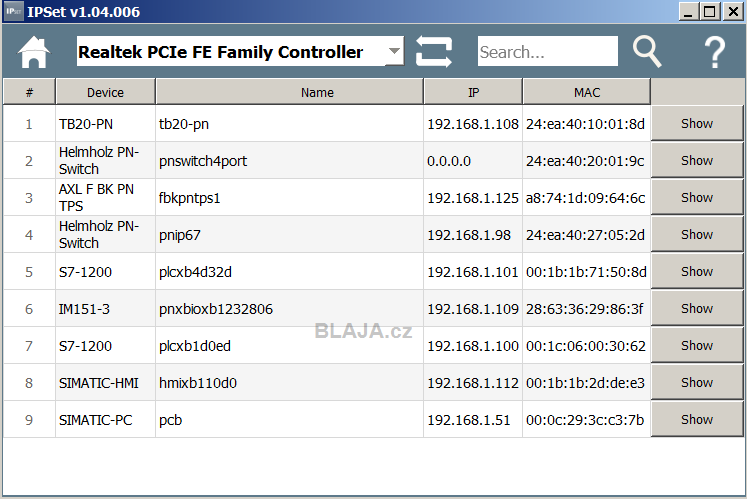Select the plcxb4d32d S7-1200 row
Screen dimensions: 747x499
tap(327, 272)
